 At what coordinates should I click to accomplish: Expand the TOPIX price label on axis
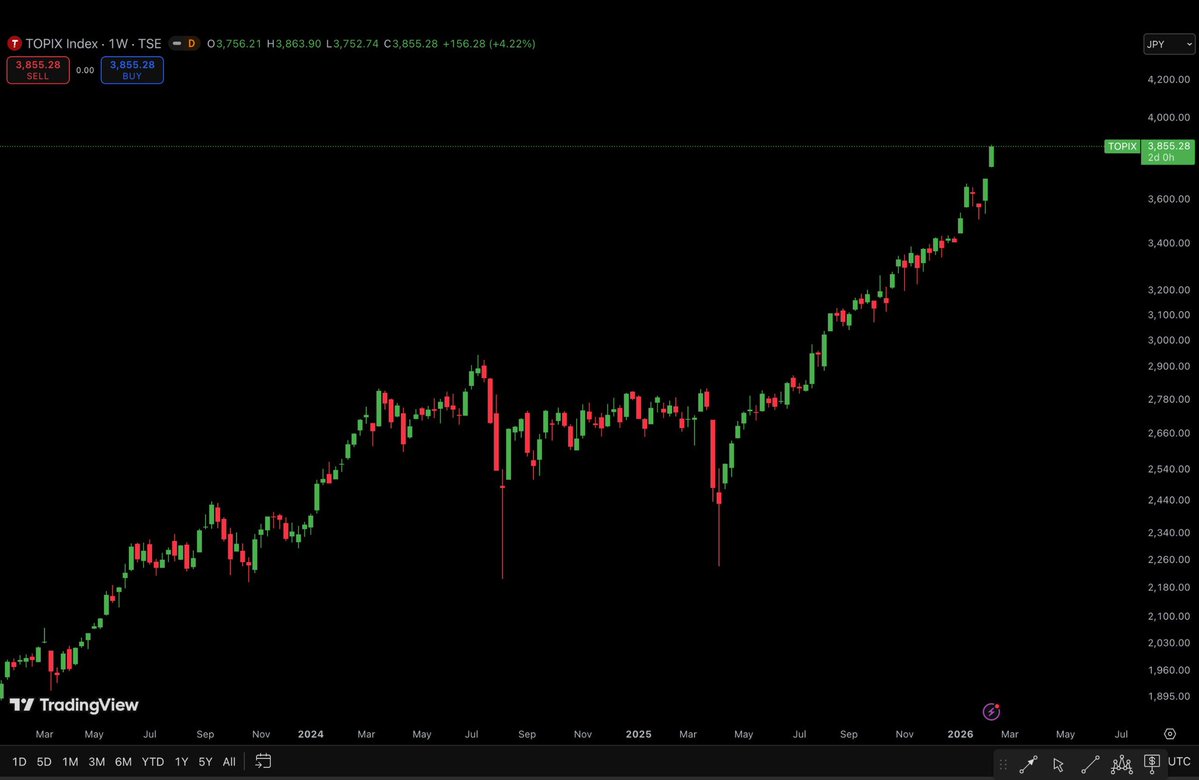tap(1121, 146)
